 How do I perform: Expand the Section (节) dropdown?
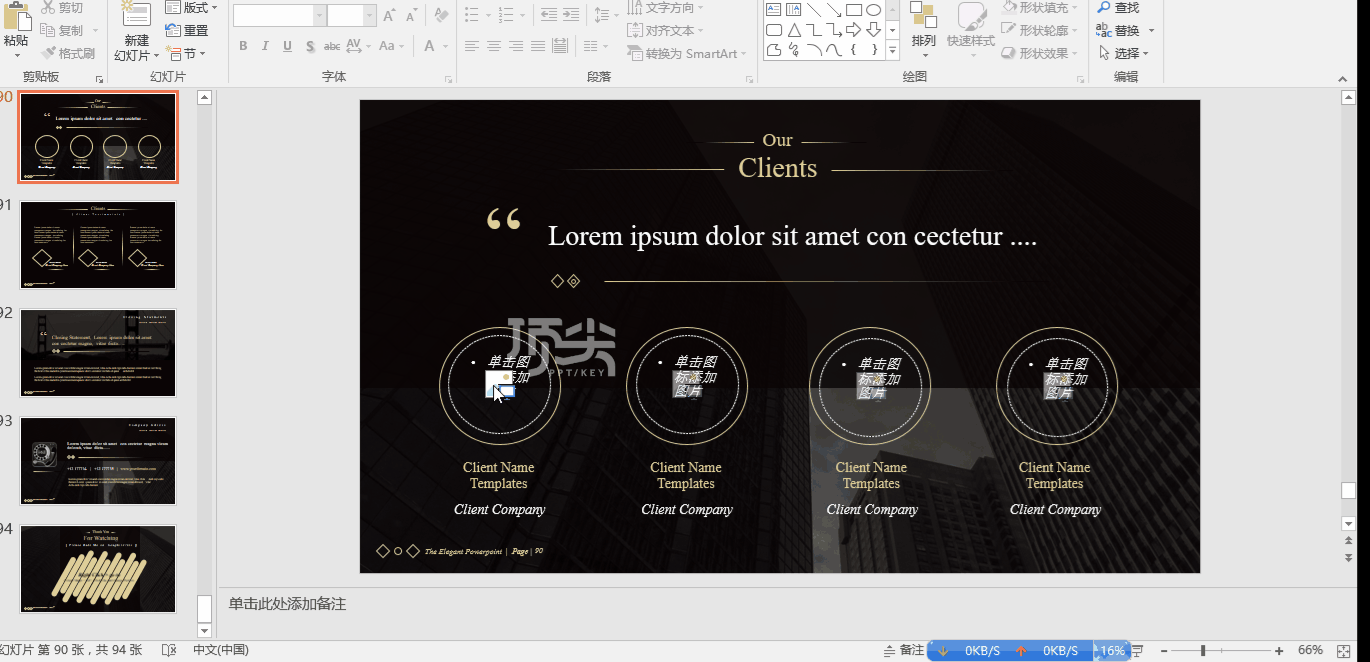(186, 54)
